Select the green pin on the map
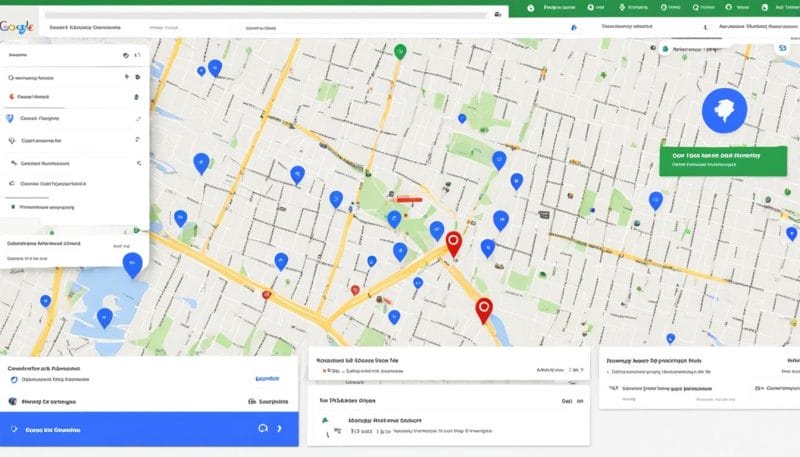 click(x=400, y=52)
